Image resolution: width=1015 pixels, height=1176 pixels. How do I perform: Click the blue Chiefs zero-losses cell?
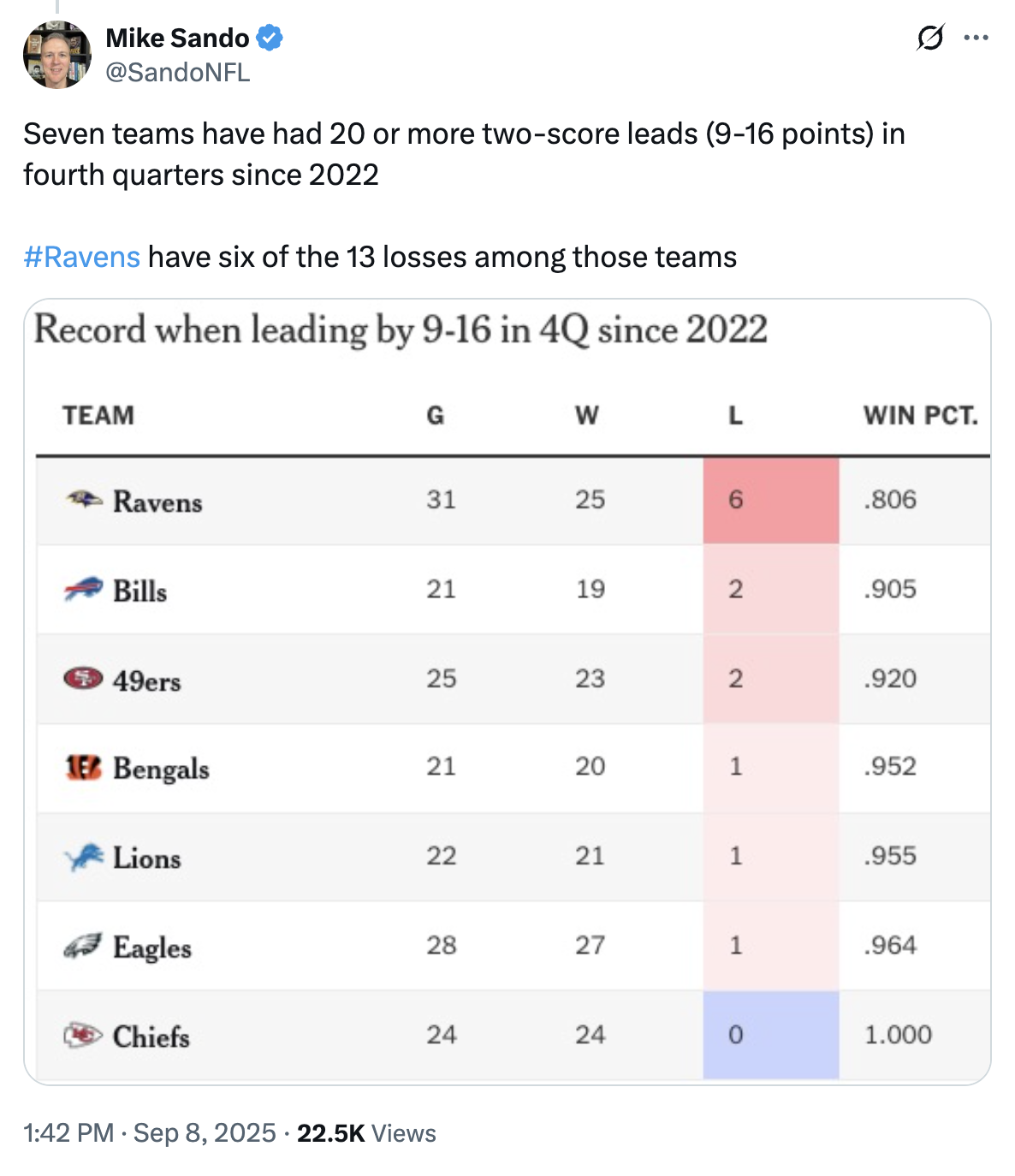pyautogui.click(x=770, y=1036)
